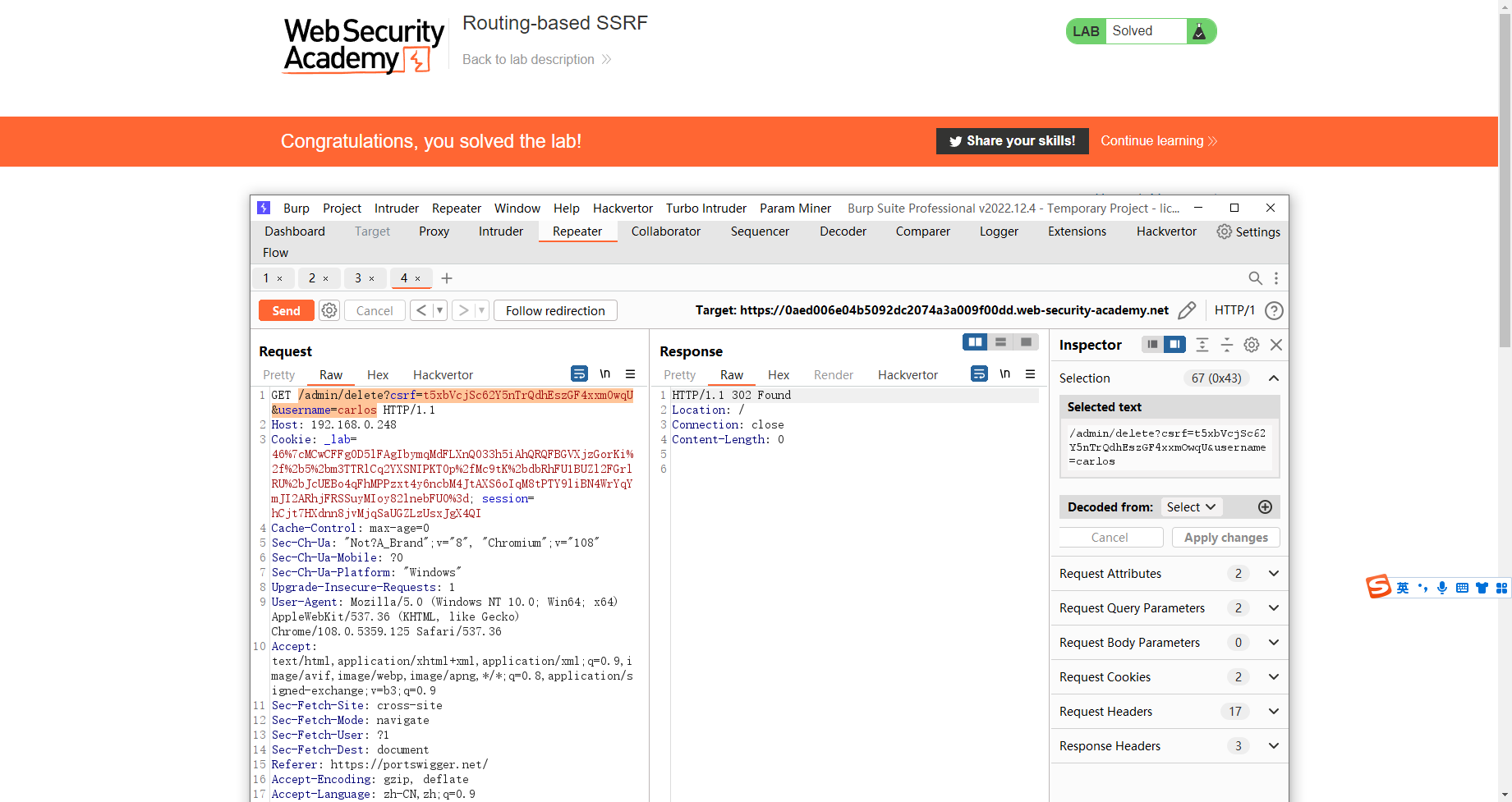Switch to the Collaborator tab
Screen dimensions: 1512x802
point(665,231)
